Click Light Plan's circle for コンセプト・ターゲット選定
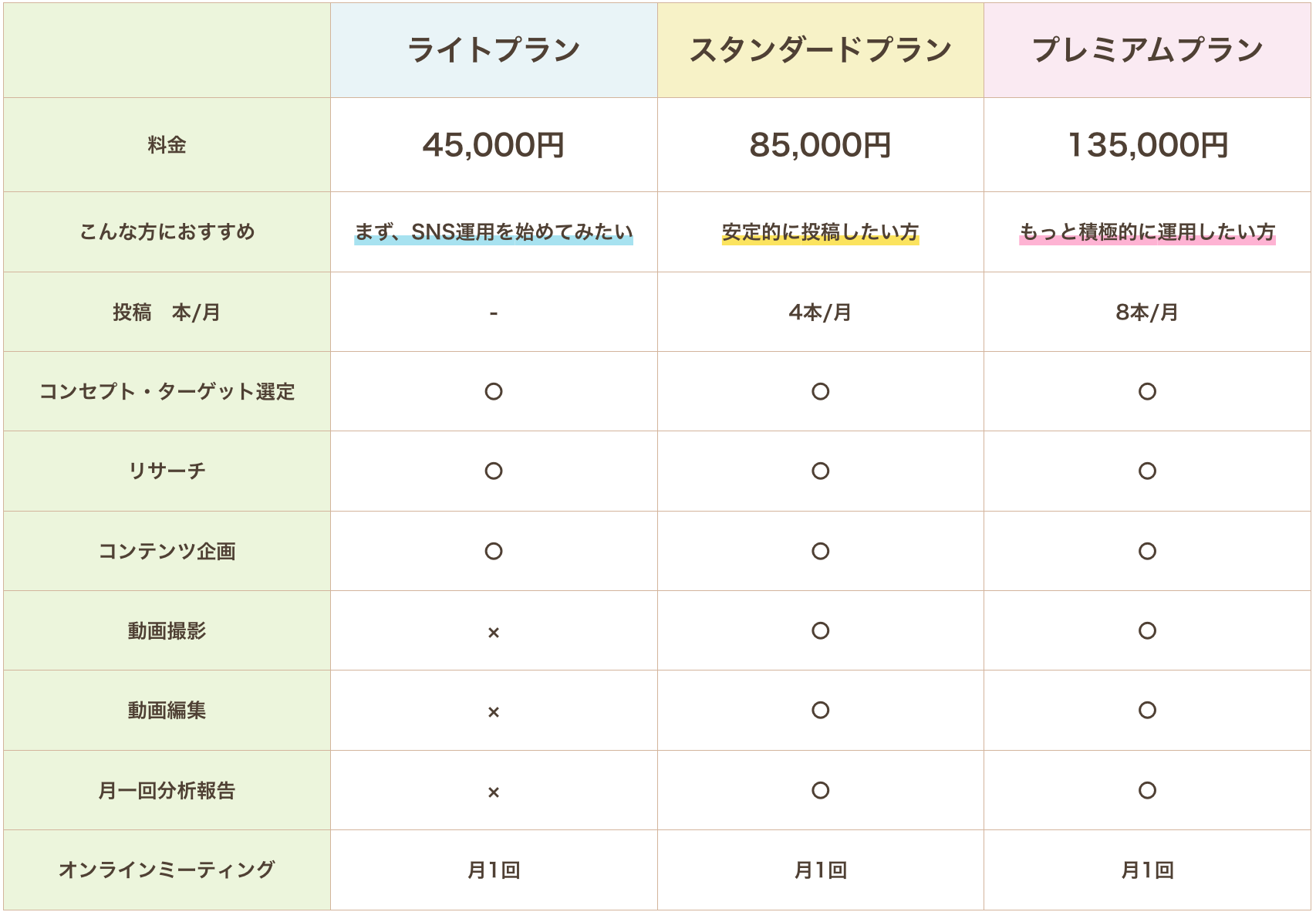This screenshot has height=912, width=1316. coord(494,391)
